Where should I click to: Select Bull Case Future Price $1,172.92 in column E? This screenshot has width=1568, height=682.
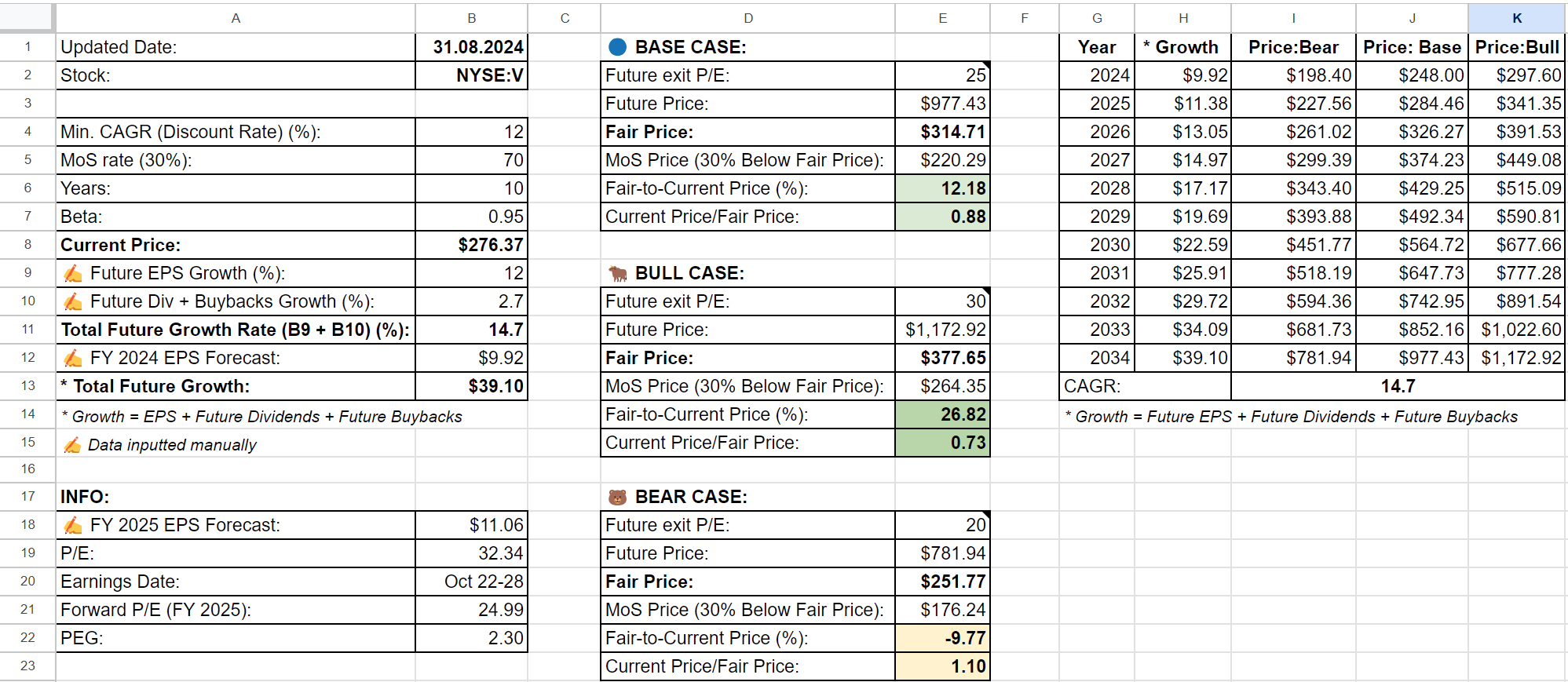tap(942, 330)
